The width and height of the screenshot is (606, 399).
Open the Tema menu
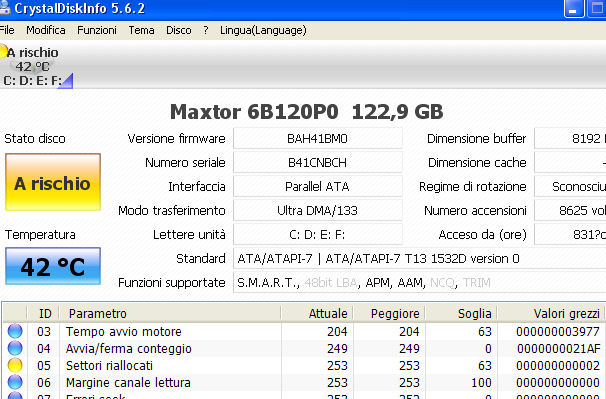(x=141, y=30)
